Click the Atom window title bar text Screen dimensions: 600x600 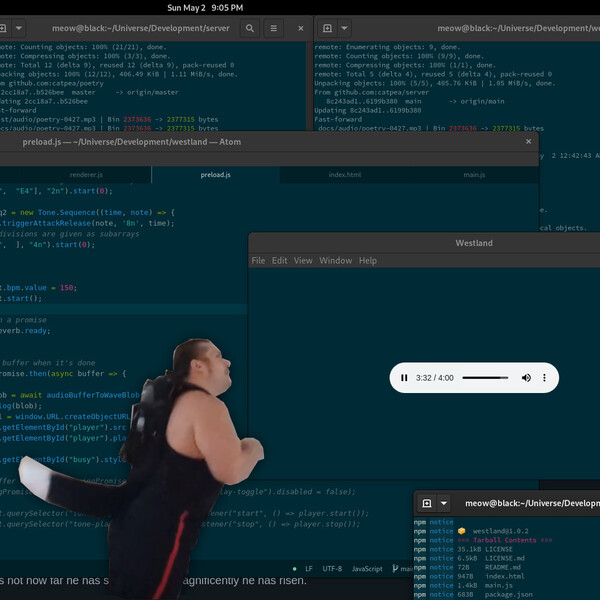132,142
